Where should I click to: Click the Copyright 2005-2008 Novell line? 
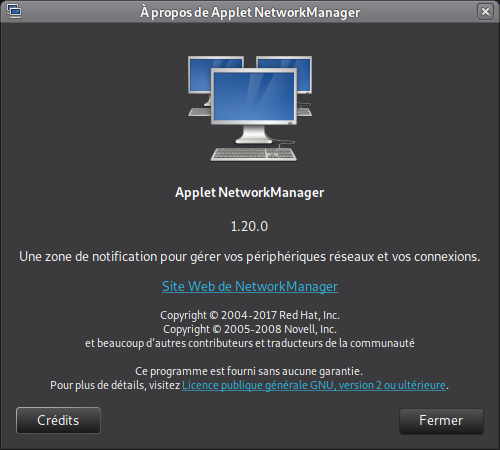click(250, 329)
